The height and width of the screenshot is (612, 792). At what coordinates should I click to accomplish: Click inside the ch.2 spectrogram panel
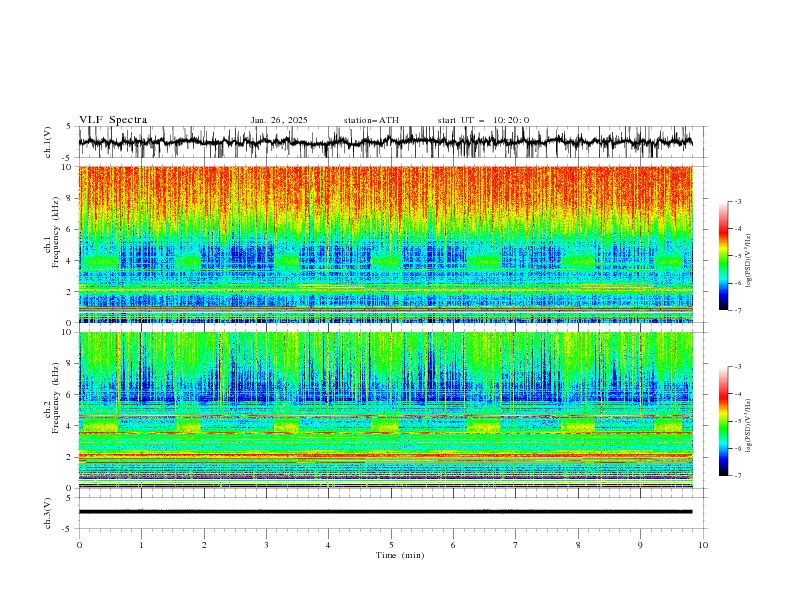click(386, 410)
